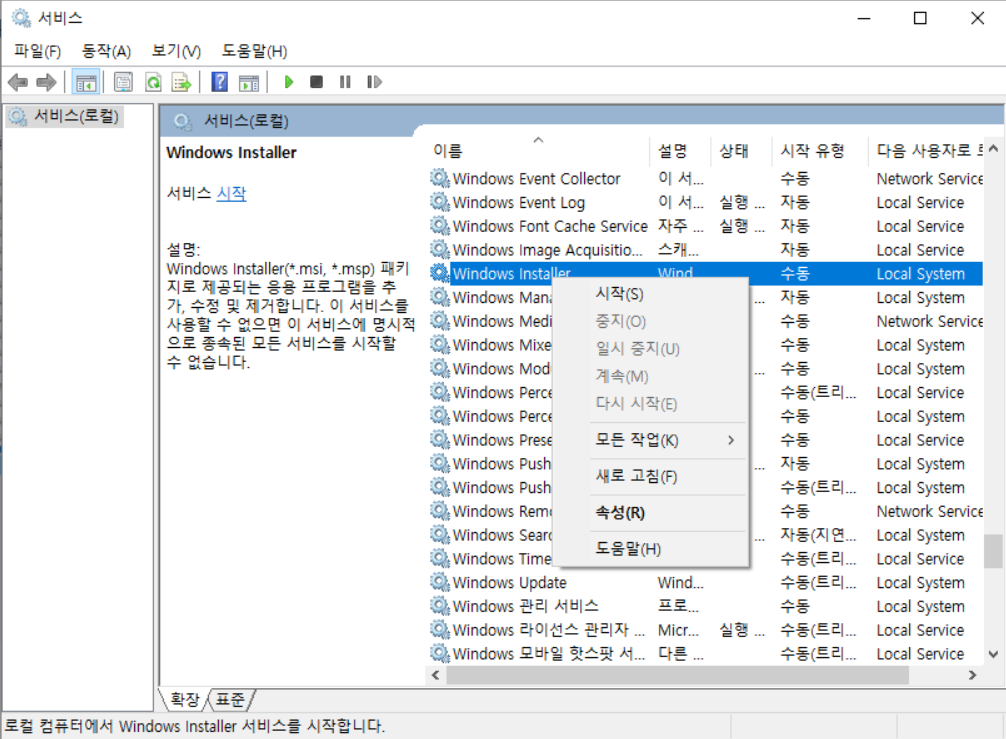Click the 시작 link to start service
1006x739 pixels.
coord(231,194)
